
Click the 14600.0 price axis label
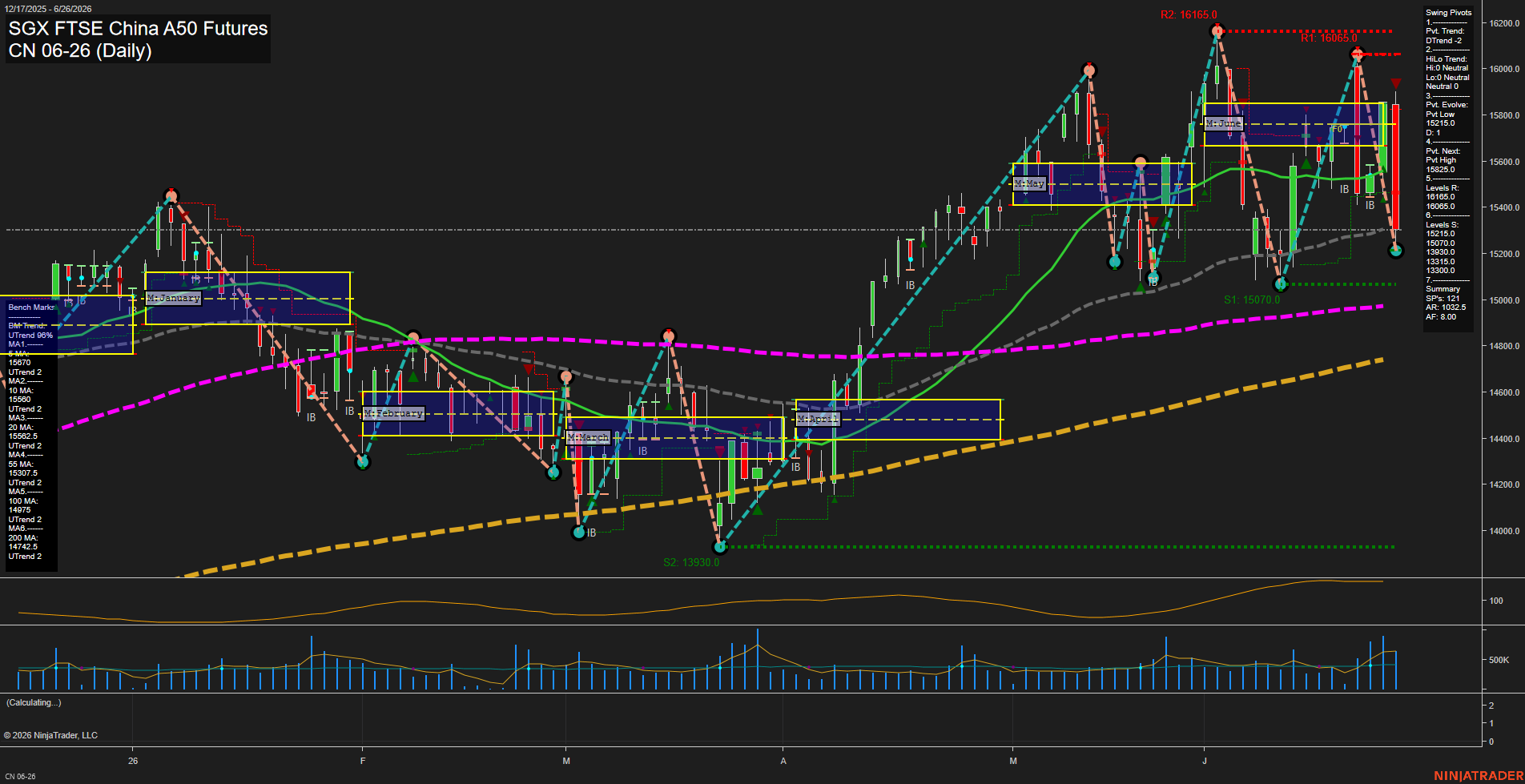point(1504,392)
